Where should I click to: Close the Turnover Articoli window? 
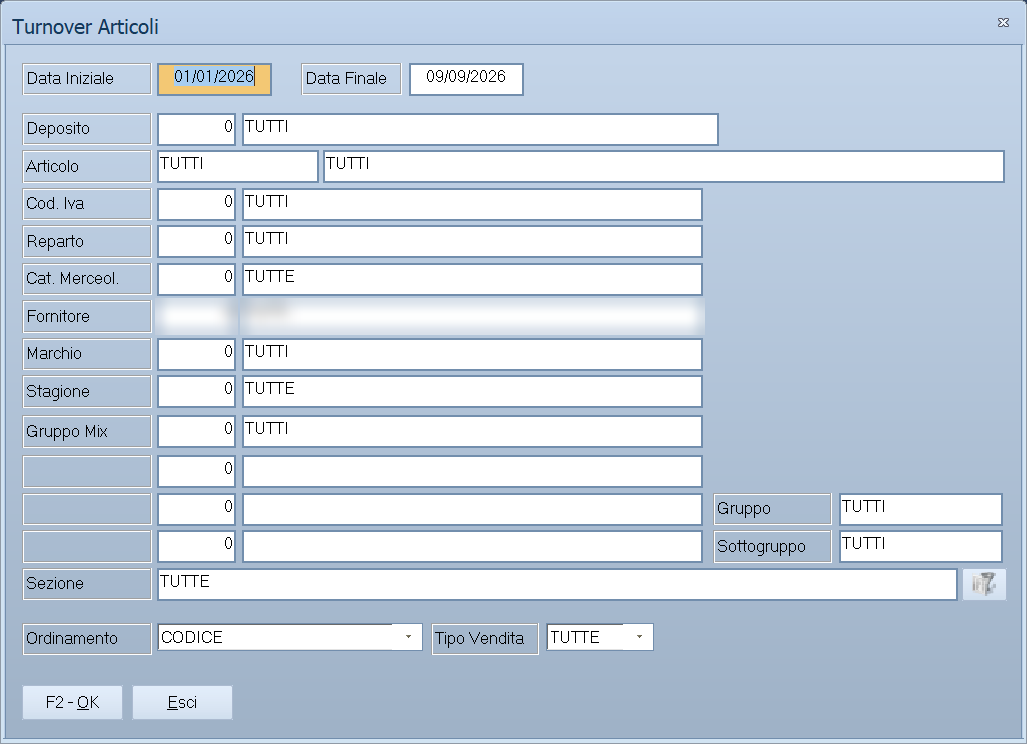tap(1003, 23)
